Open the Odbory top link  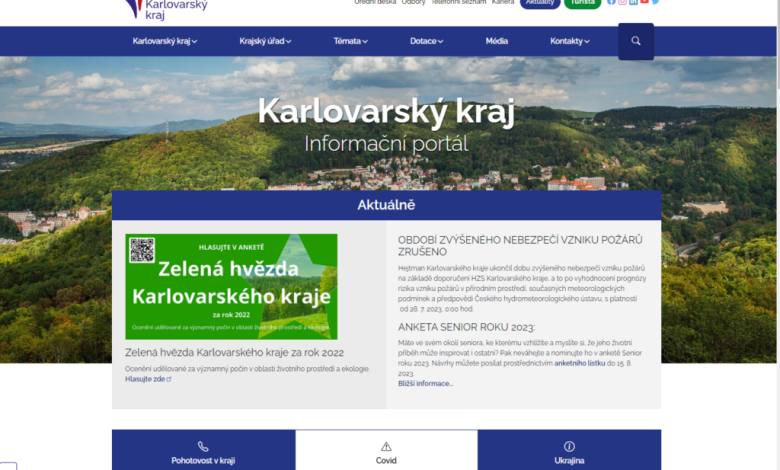point(413,2)
